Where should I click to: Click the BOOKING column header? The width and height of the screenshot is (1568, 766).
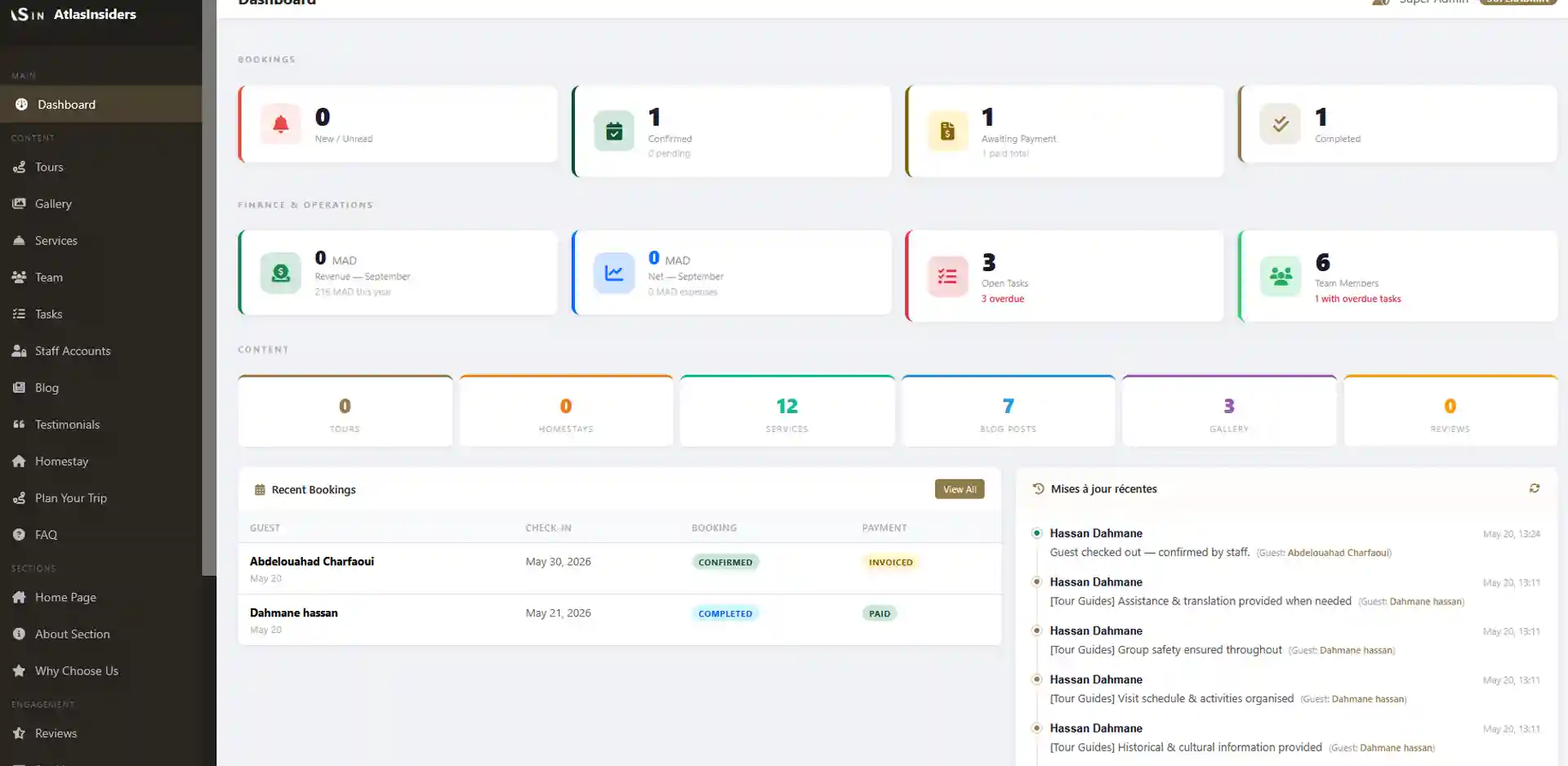click(714, 528)
